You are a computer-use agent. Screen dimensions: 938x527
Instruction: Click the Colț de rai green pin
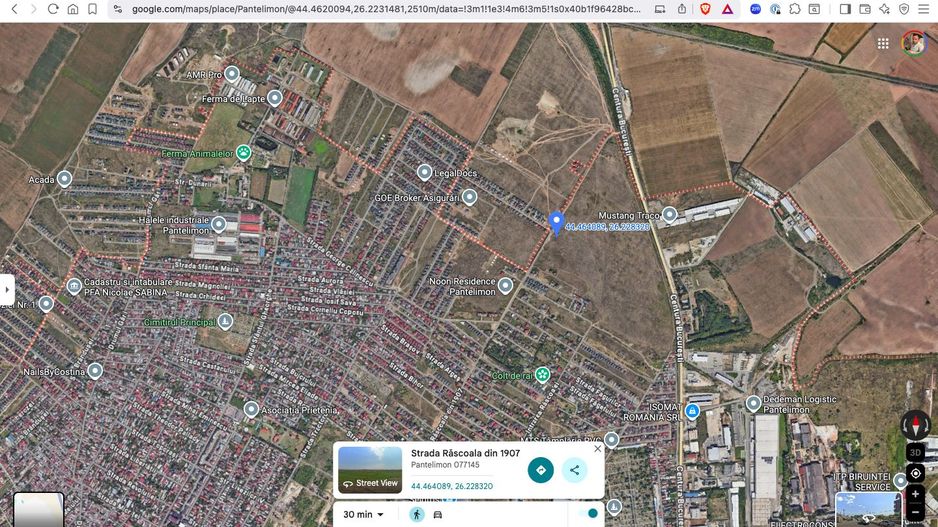542,375
